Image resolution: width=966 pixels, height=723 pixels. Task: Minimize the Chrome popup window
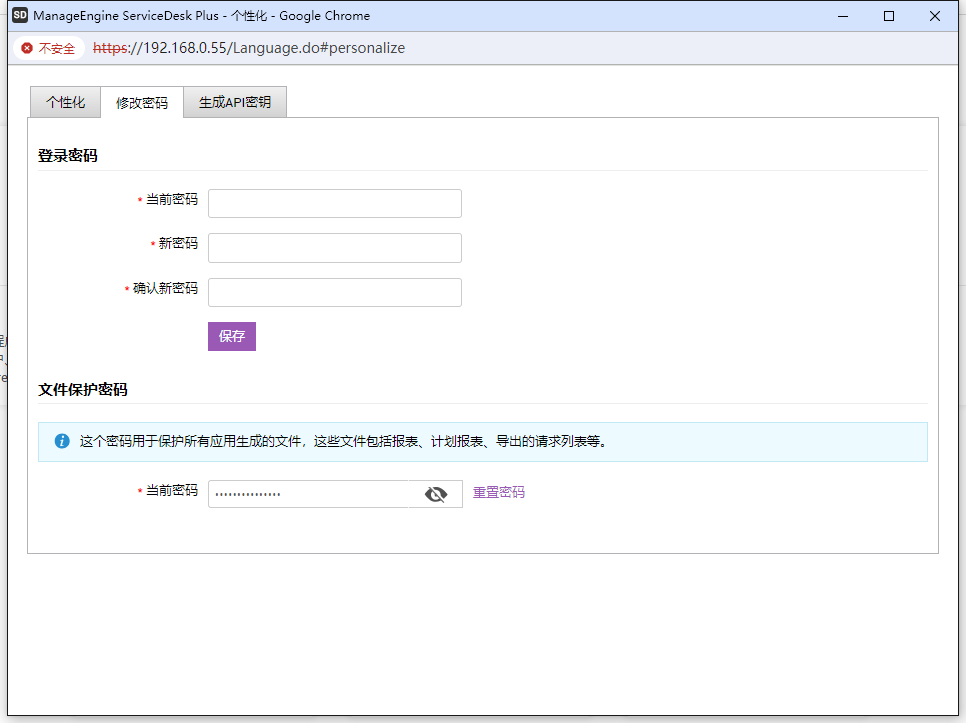844,16
